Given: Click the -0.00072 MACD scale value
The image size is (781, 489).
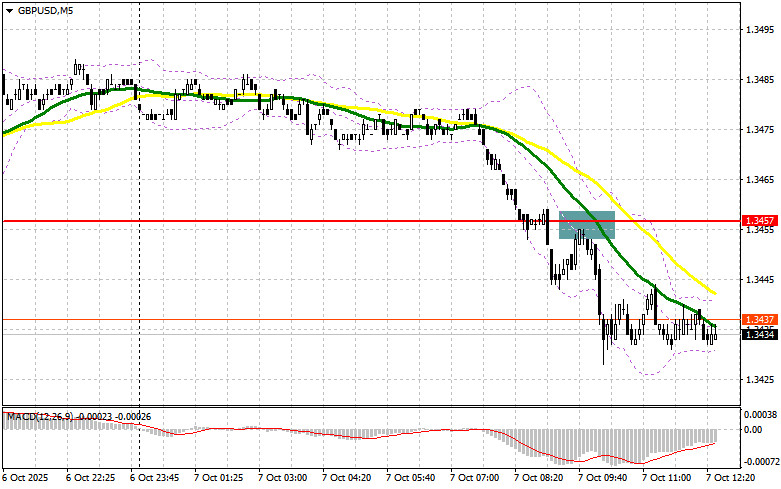Looking at the screenshot, I should (x=761, y=462).
